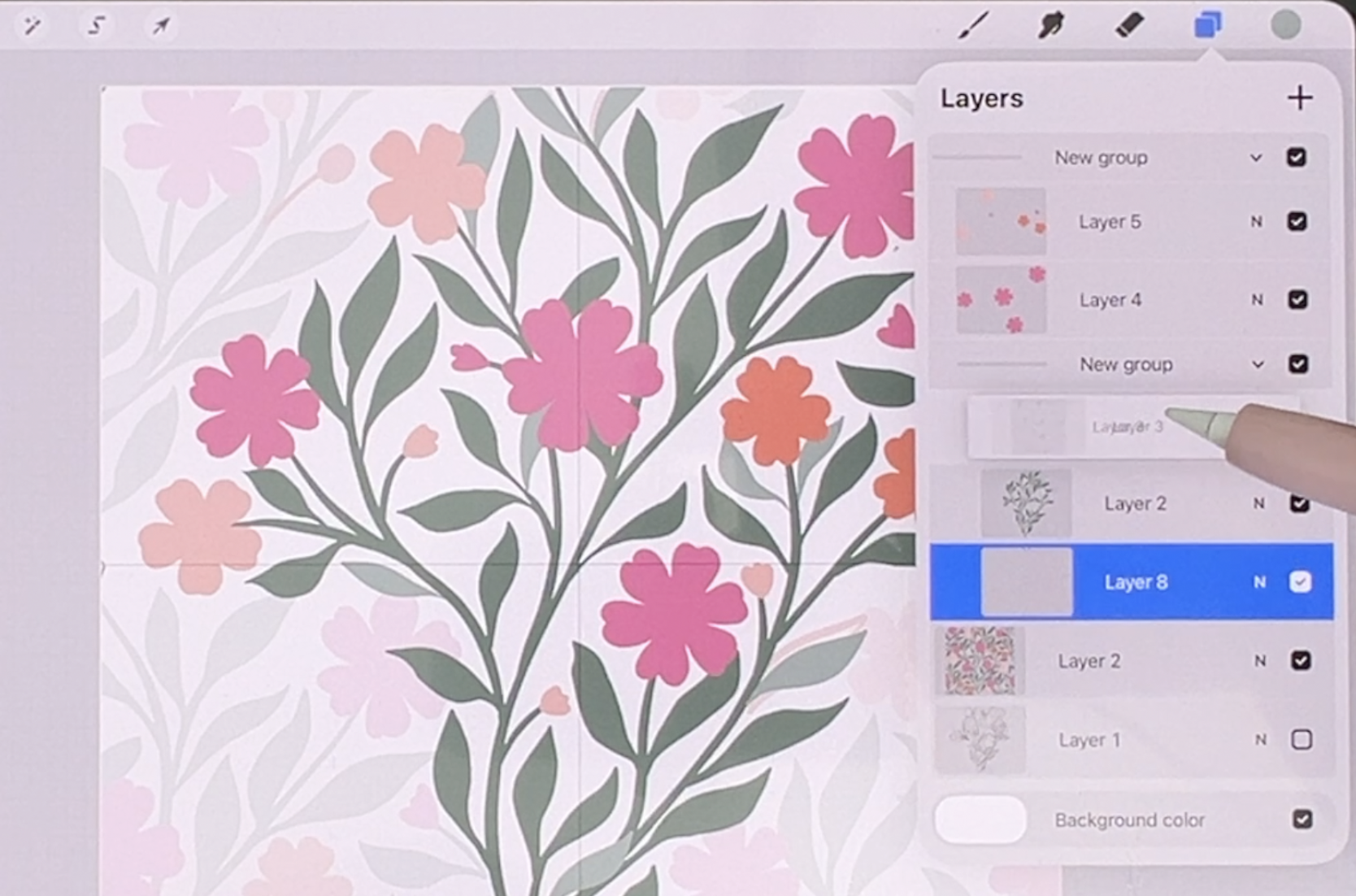
Task: Close the Layers panel via layers icon
Action: tap(1208, 25)
